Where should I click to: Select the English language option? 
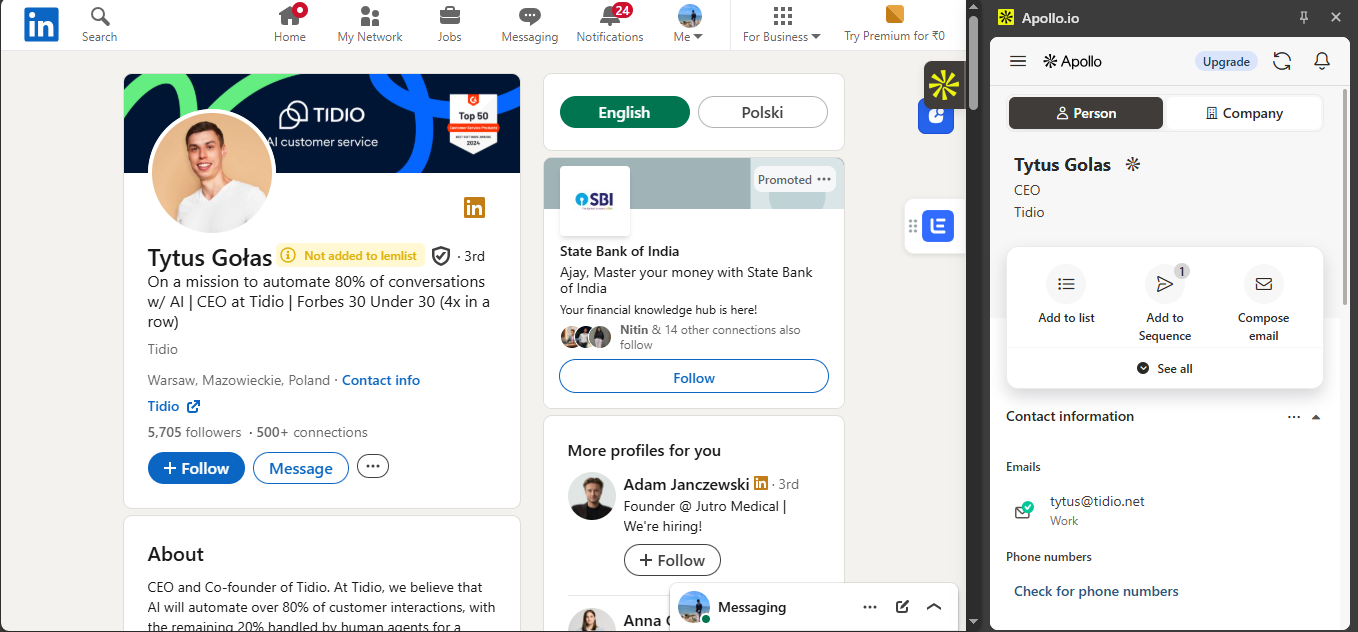tap(624, 112)
